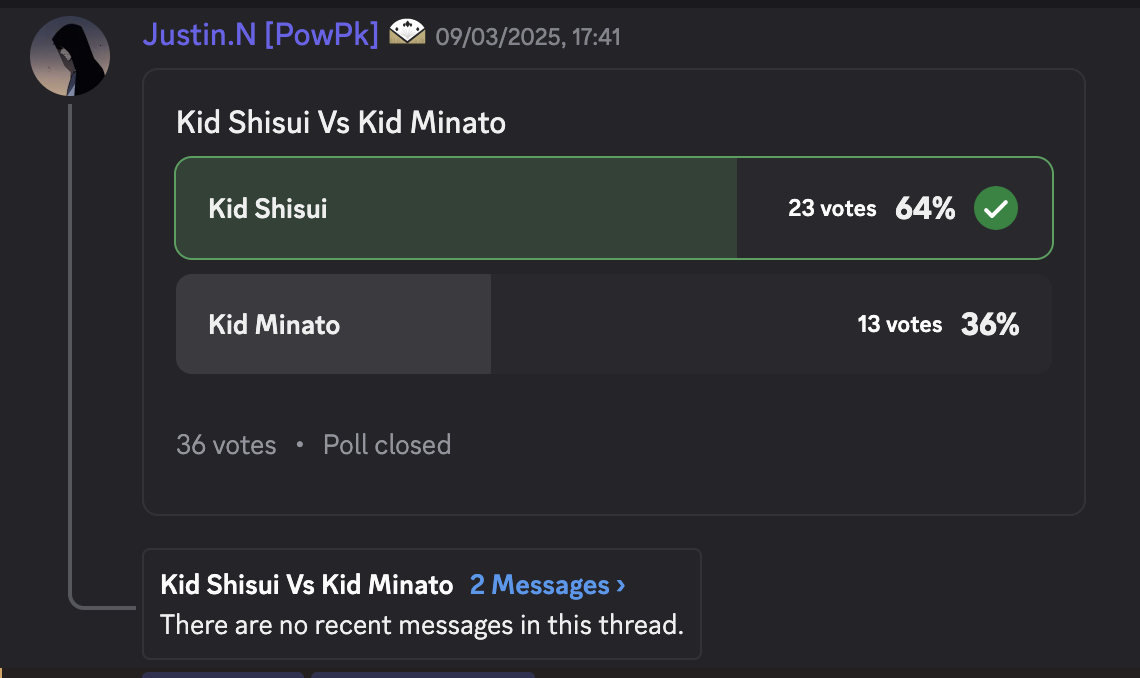1140x678 pixels.
Task: Click the message timestamp 09/03/2025, 17:41
Action: [x=528, y=36]
